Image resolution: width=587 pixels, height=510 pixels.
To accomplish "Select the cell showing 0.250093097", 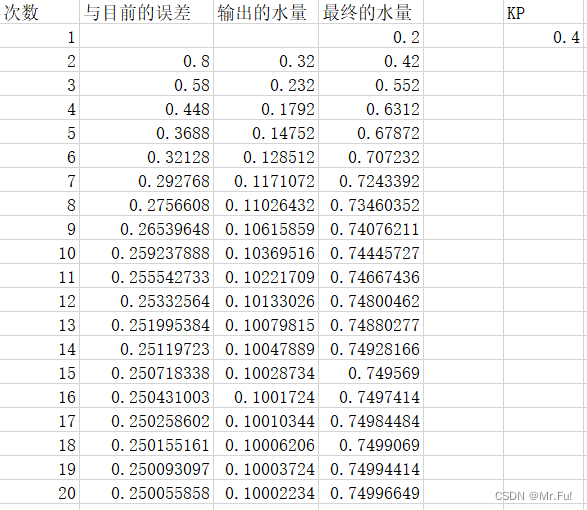I will (x=146, y=467).
